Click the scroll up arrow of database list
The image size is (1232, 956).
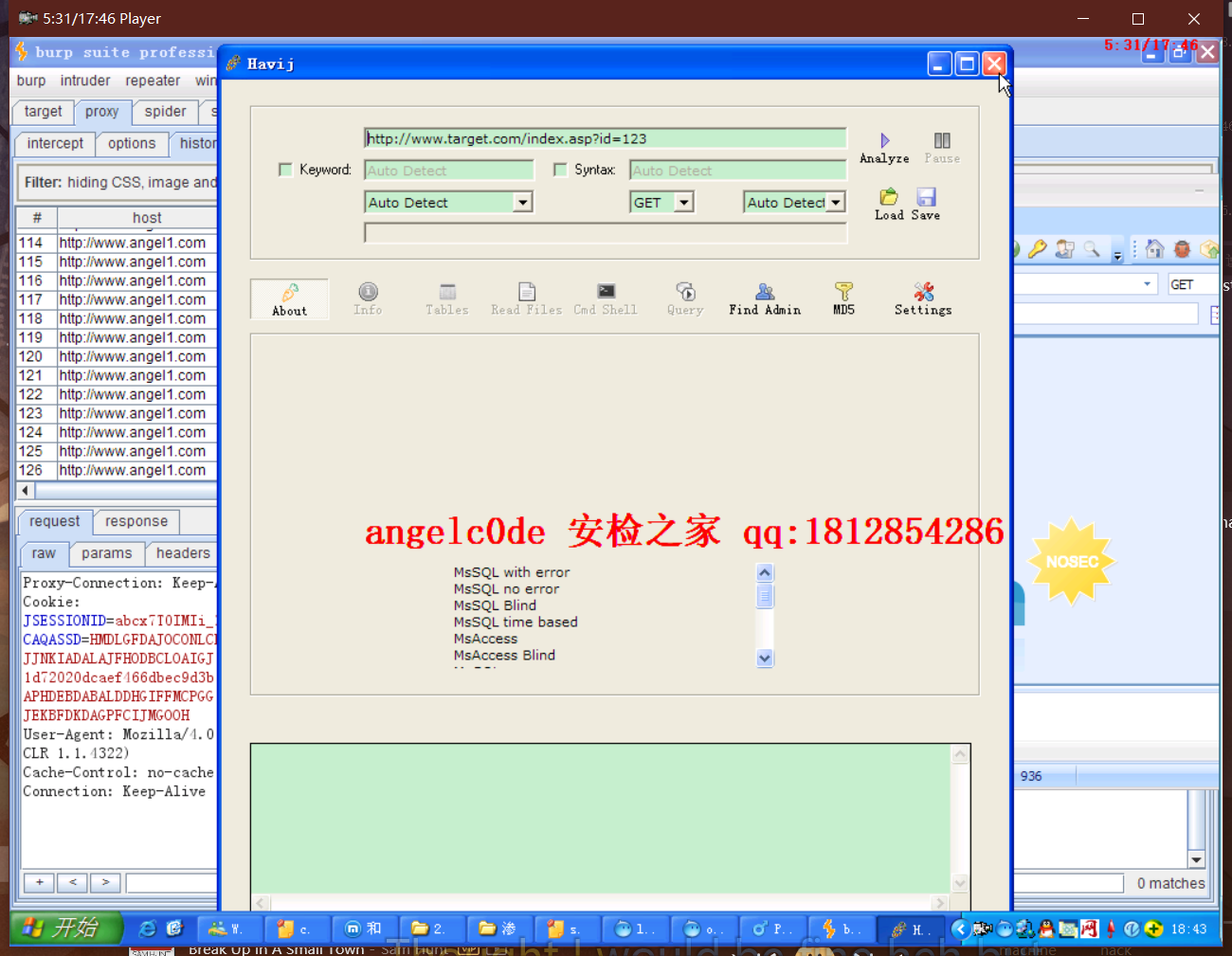pos(765,573)
